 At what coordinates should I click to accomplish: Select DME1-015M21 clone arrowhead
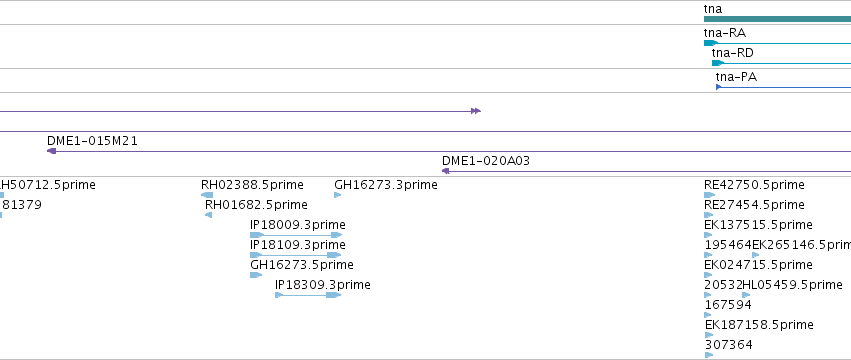click(52, 151)
